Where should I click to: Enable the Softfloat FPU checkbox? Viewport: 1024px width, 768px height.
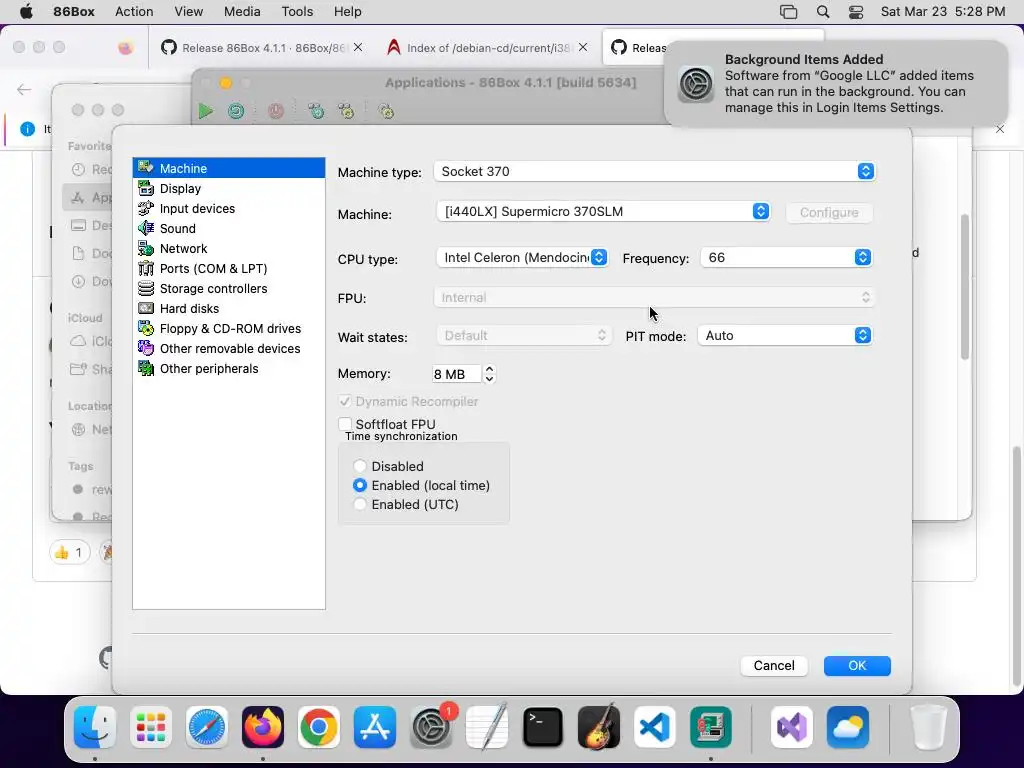click(x=345, y=424)
